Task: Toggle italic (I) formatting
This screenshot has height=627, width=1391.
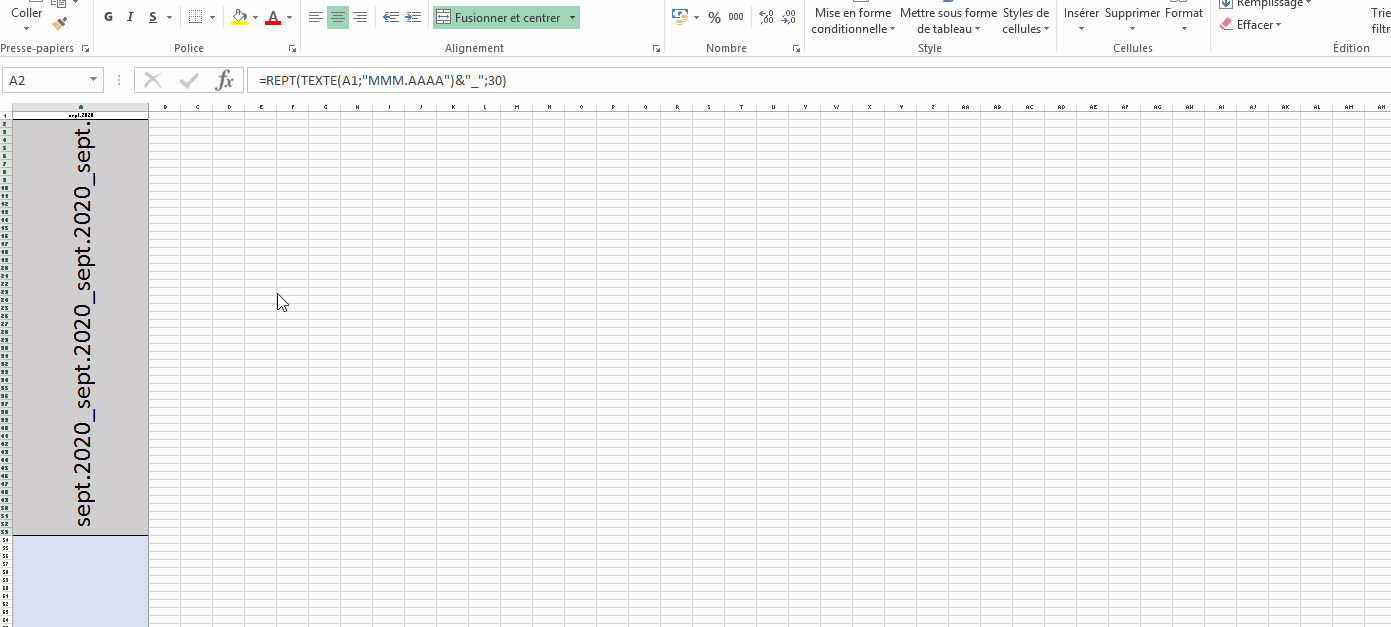Action: click(131, 18)
